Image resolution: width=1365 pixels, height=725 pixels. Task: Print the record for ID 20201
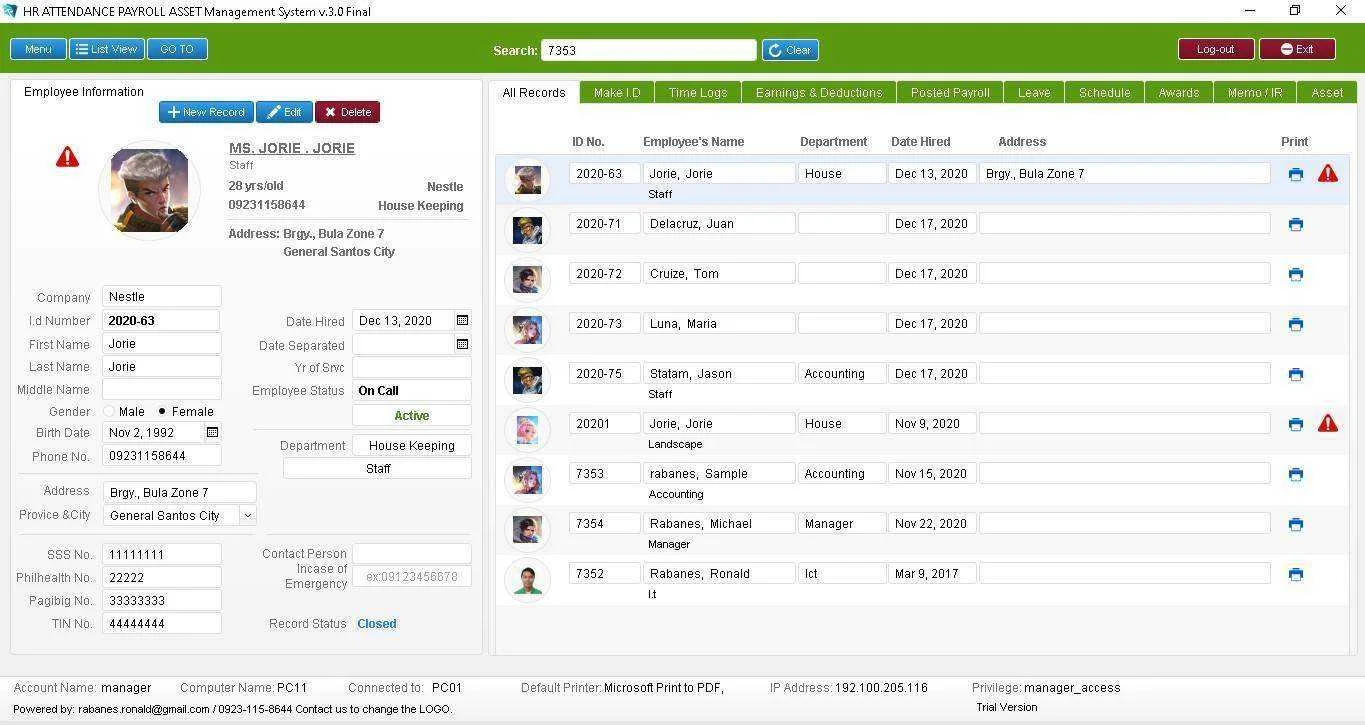1295,424
